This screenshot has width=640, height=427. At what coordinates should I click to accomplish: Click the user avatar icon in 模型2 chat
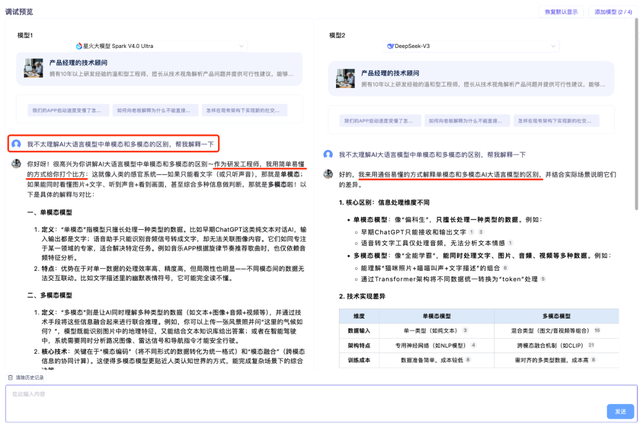point(328,154)
